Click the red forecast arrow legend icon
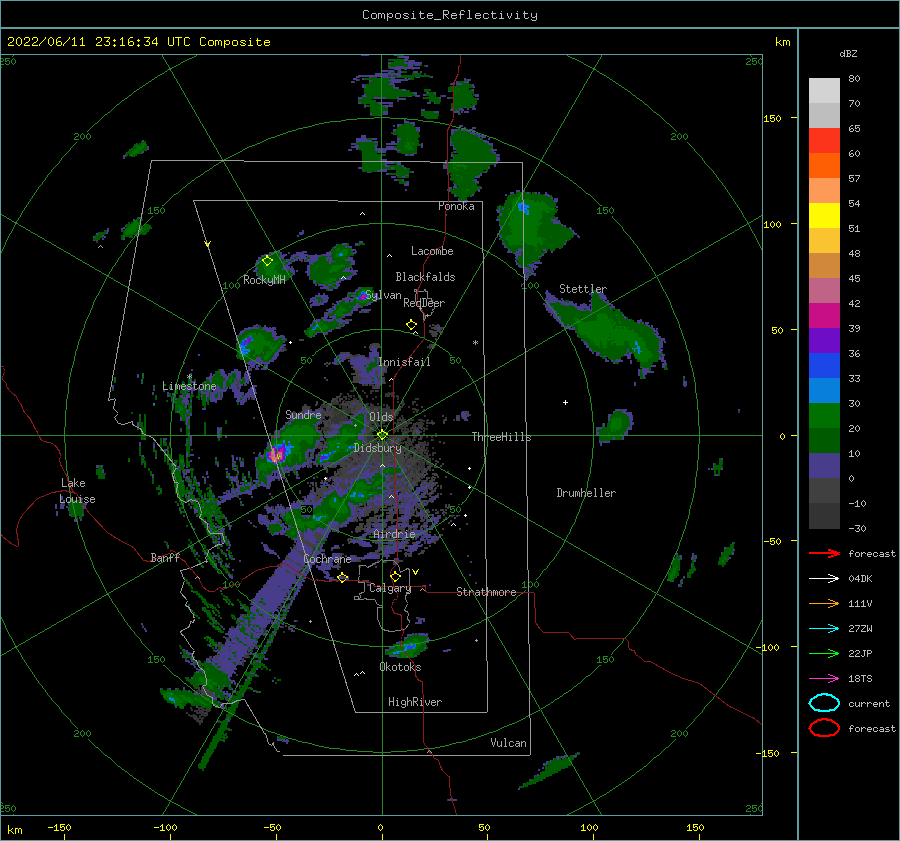This screenshot has height=841, width=900. click(x=824, y=553)
